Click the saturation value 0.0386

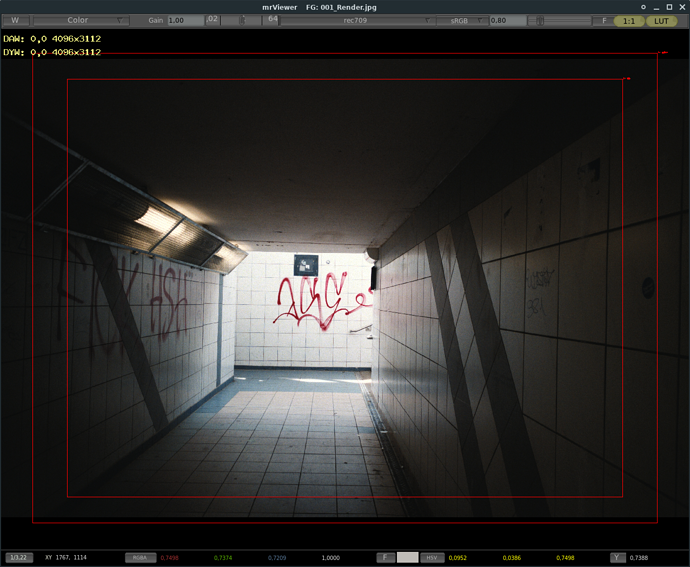point(512,558)
